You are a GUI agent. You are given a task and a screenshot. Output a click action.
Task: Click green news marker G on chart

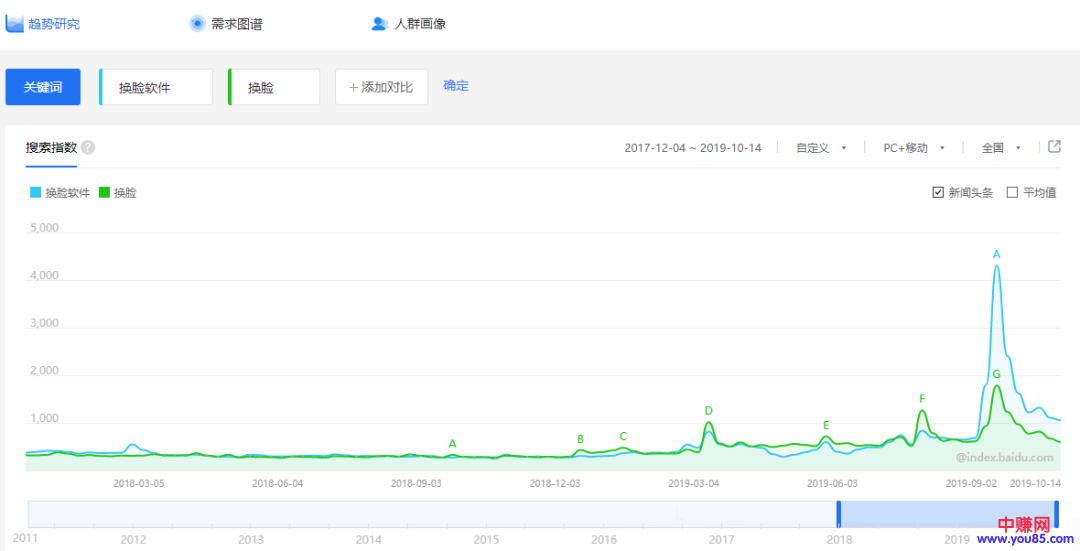point(996,374)
